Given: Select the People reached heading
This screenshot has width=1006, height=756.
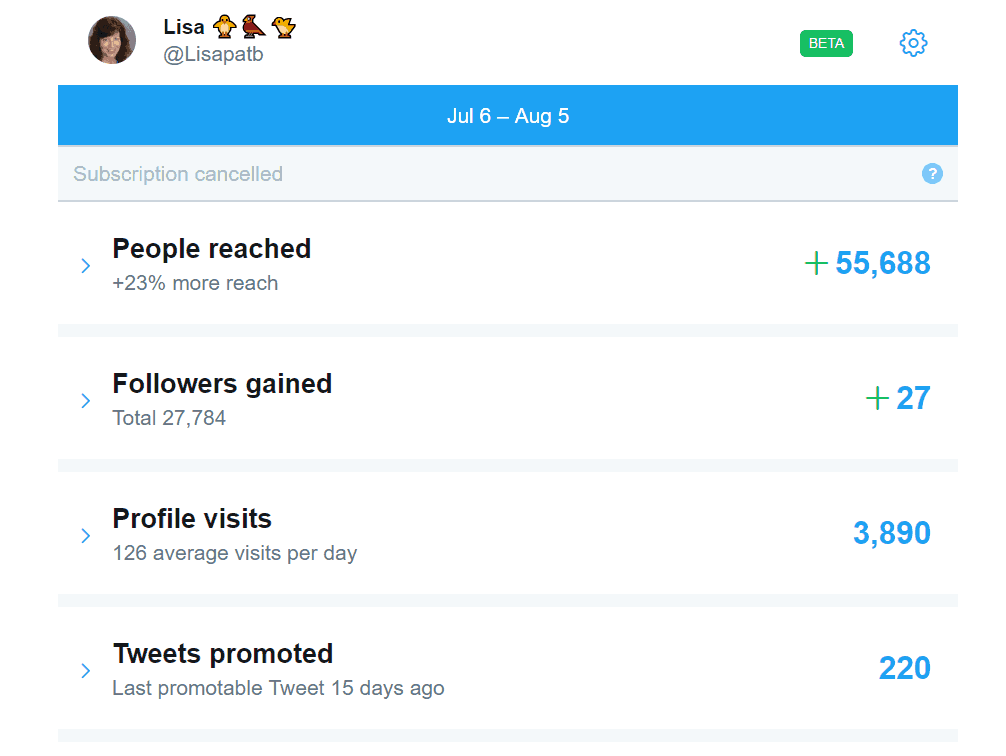Looking at the screenshot, I should point(211,249).
